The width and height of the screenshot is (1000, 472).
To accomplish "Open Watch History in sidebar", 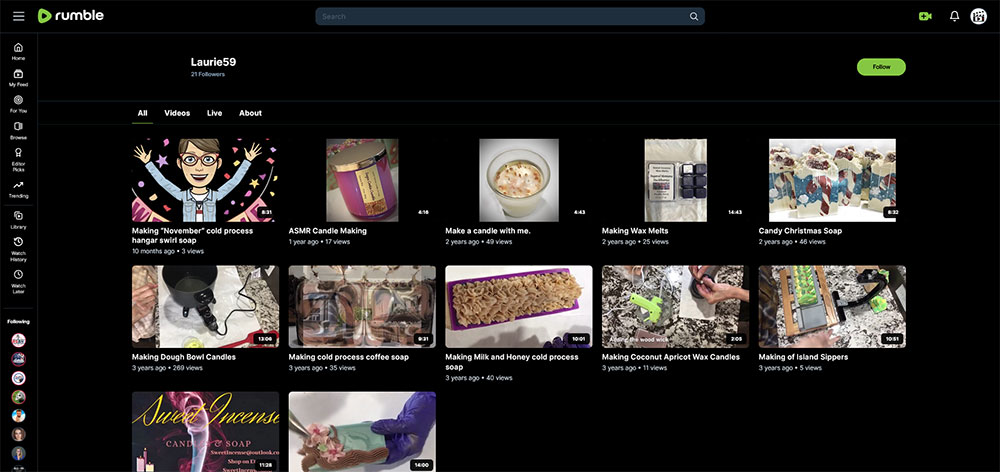I will tap(18, 249).
